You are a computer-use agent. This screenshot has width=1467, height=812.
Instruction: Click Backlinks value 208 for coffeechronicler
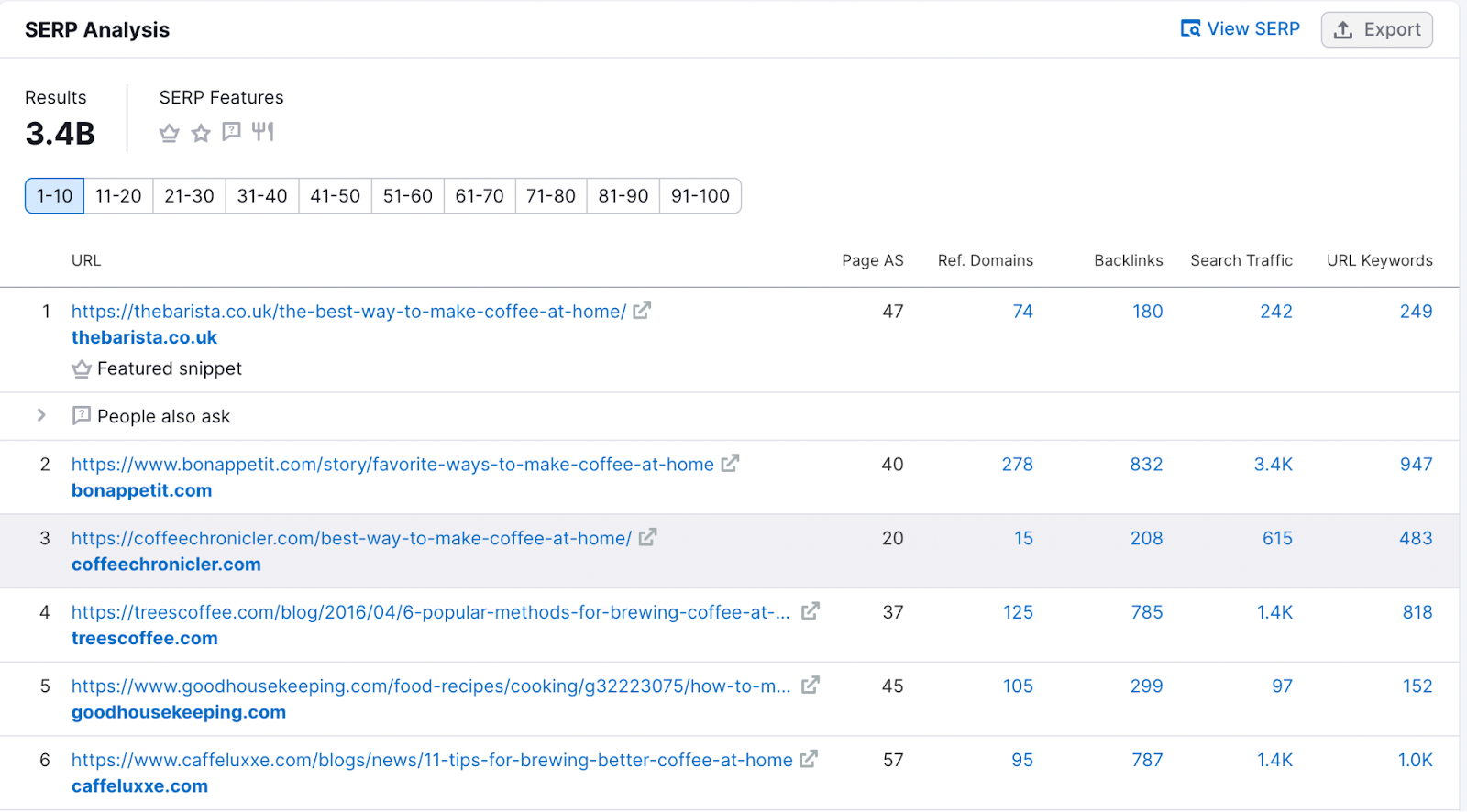click(x=1146, y=539)
